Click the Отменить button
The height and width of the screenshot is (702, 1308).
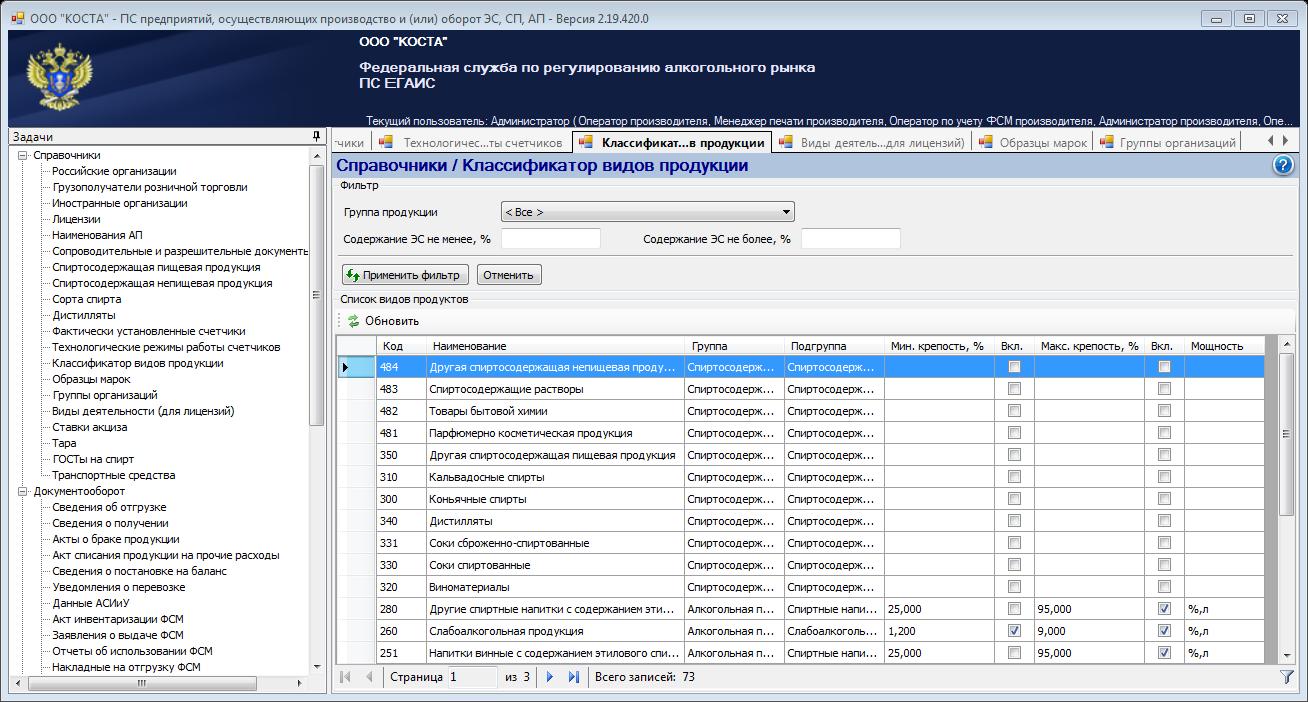(x=509, y=275)
